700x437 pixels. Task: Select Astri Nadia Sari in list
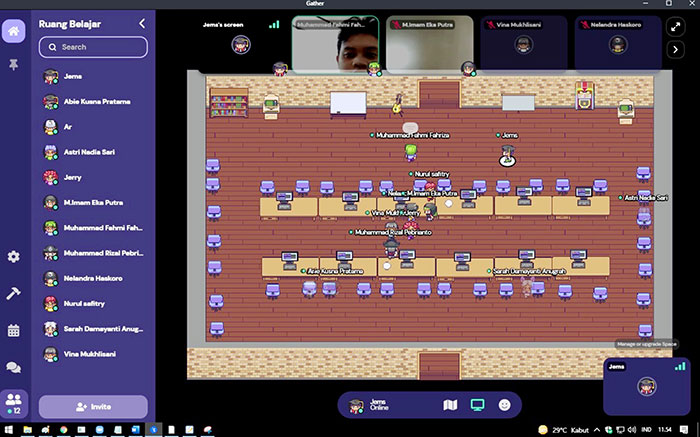(x=93, y=152)
